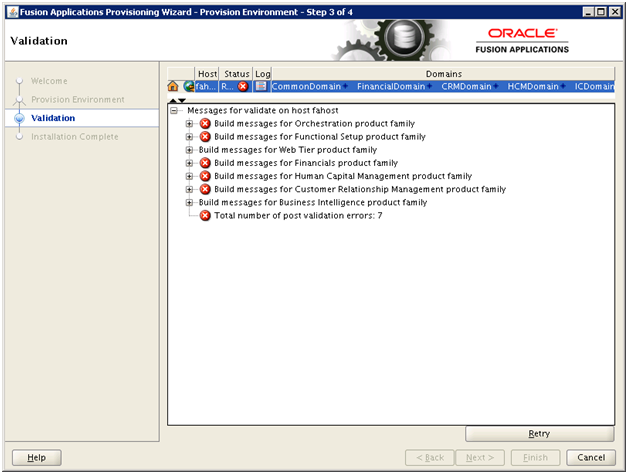Click the Host column header
Viewport: 628px width, 474px height.
[x=207, y=74]
